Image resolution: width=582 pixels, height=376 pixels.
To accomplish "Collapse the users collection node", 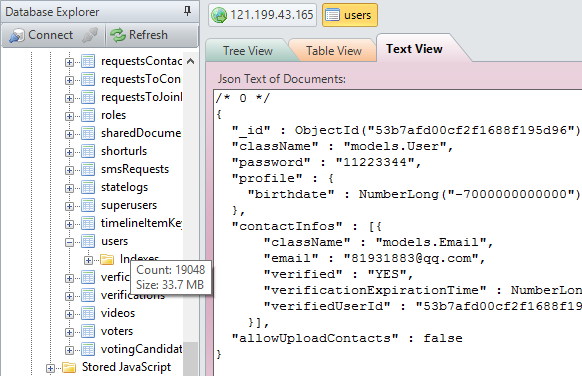I will pos(69,242).
